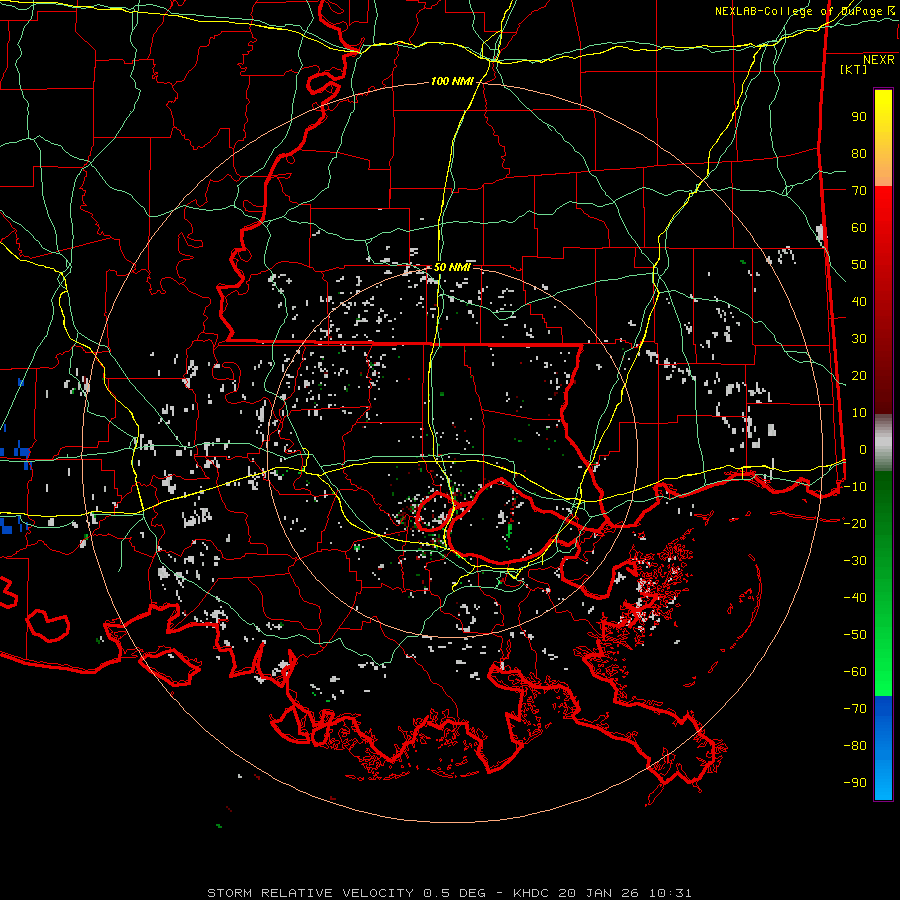Click the positive 30 scale value
The height and width of the screenshot is (900, 900).
tap(859, 339)
